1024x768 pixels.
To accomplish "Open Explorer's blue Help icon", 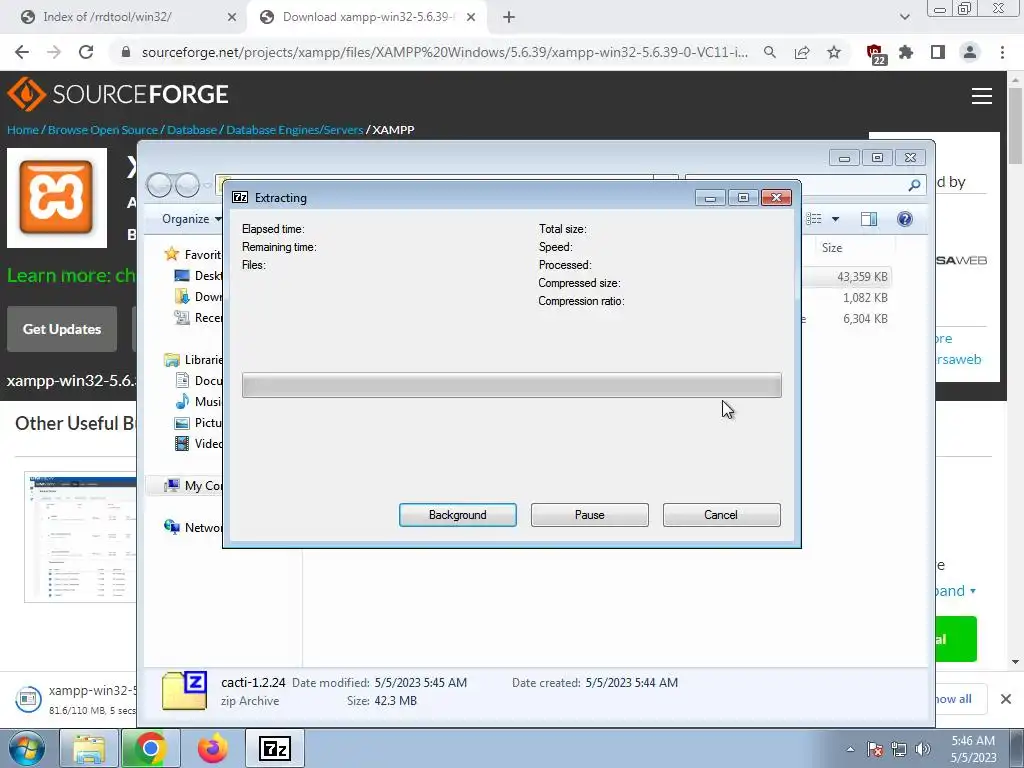I will tap(904, 219).
